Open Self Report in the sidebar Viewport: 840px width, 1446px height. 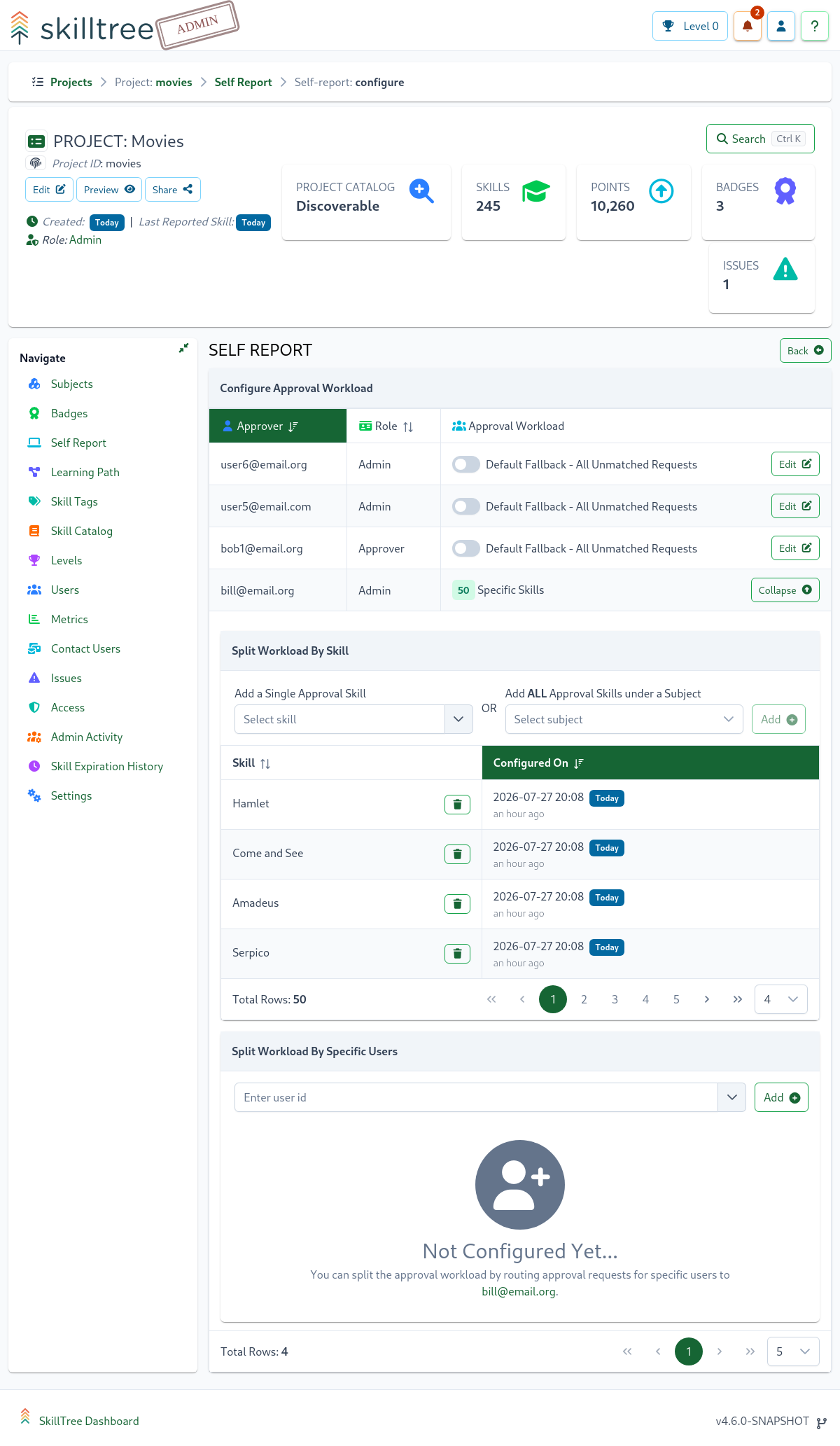pos(78,443)
